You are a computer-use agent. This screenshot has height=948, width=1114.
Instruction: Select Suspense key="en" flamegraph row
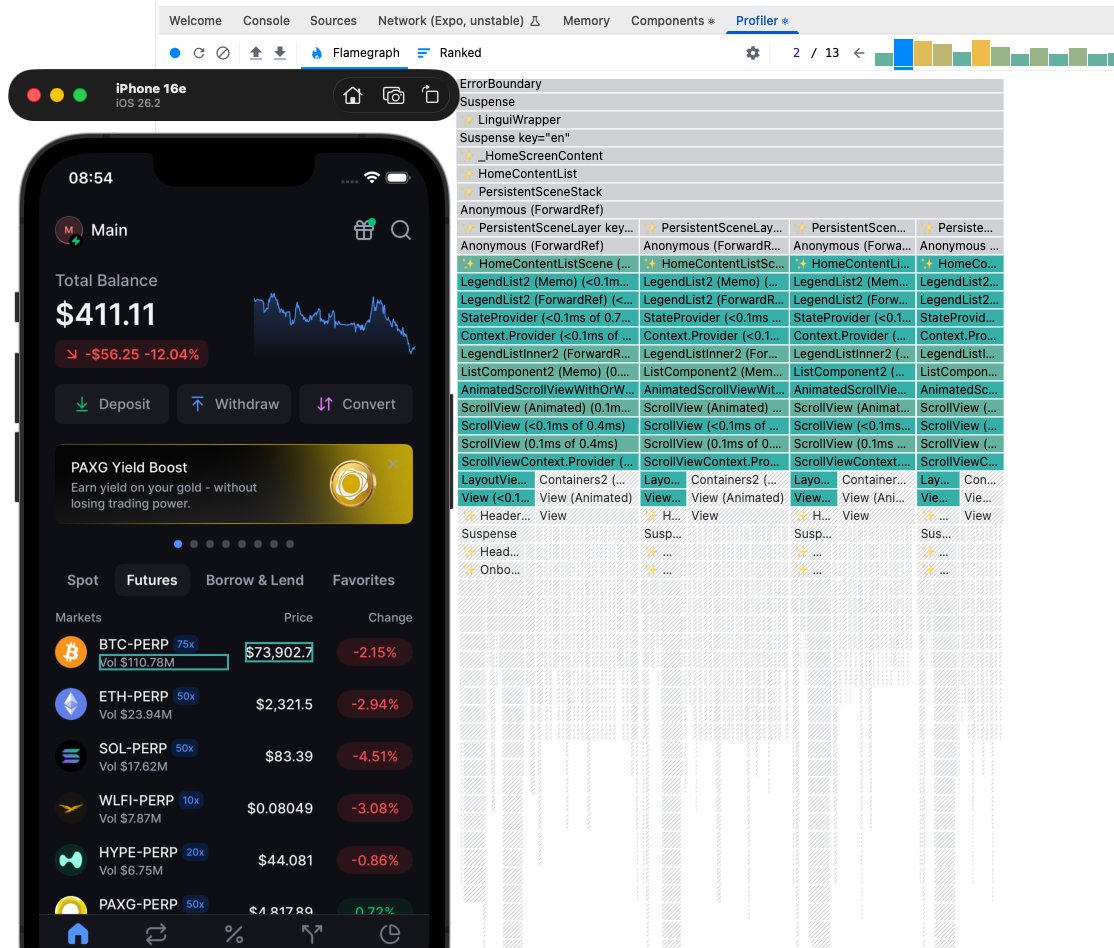click(730, 138)
